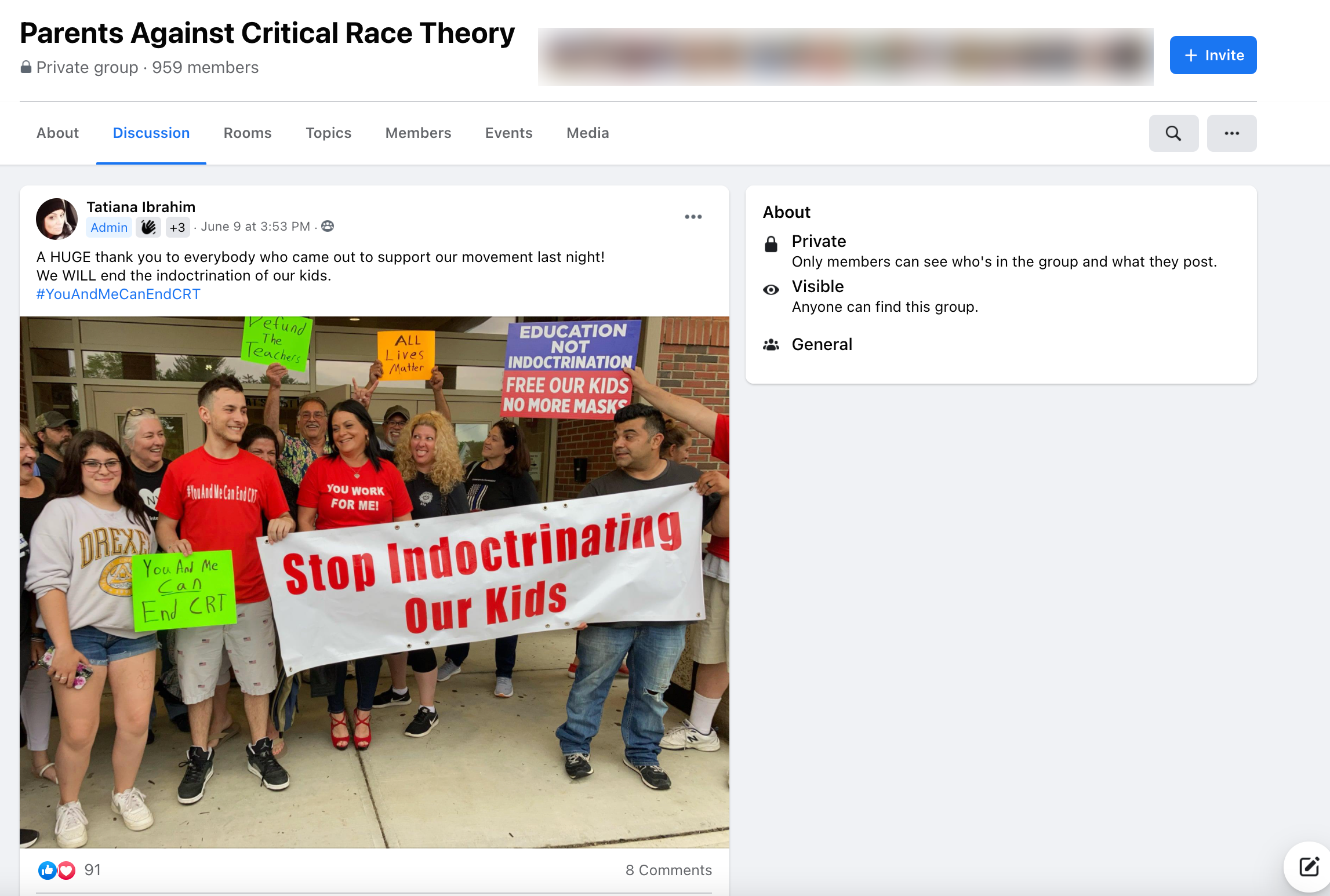This screenshot has height=896, width=1330.
Task: Switch to the Media tab
Action: (x=587, y=133)
